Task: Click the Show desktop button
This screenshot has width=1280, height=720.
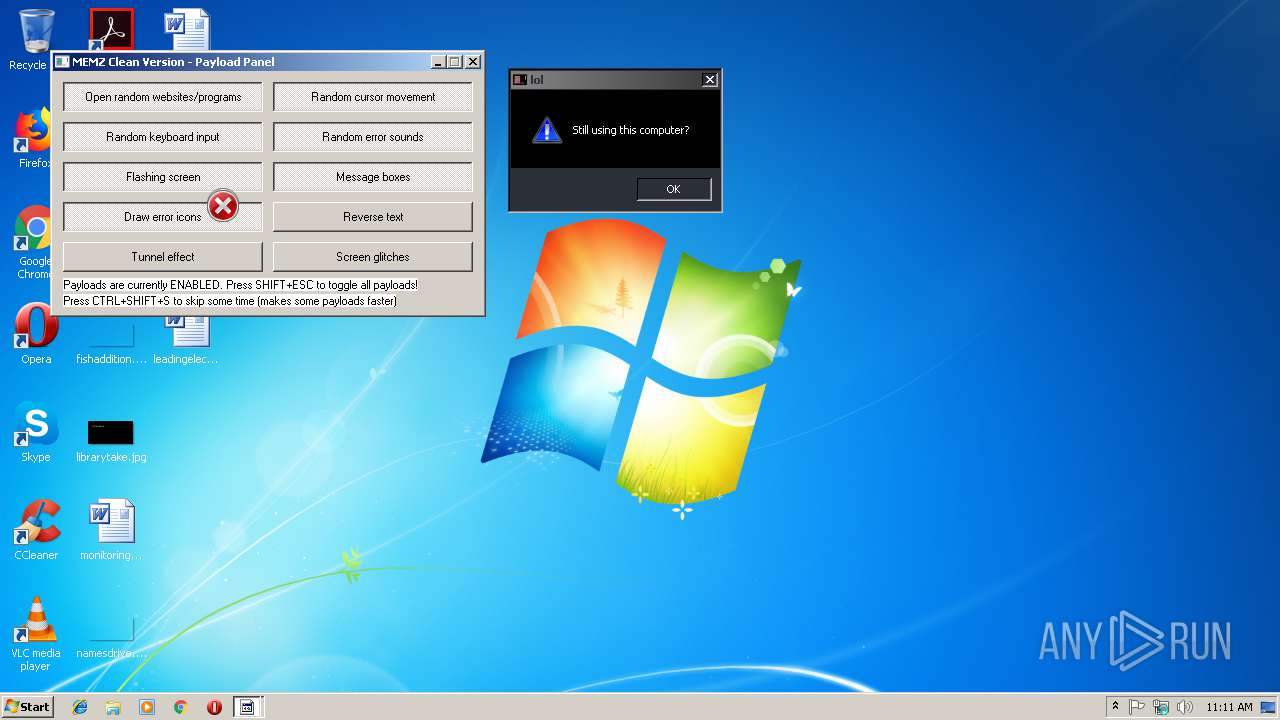Action: coord(1269,707)
